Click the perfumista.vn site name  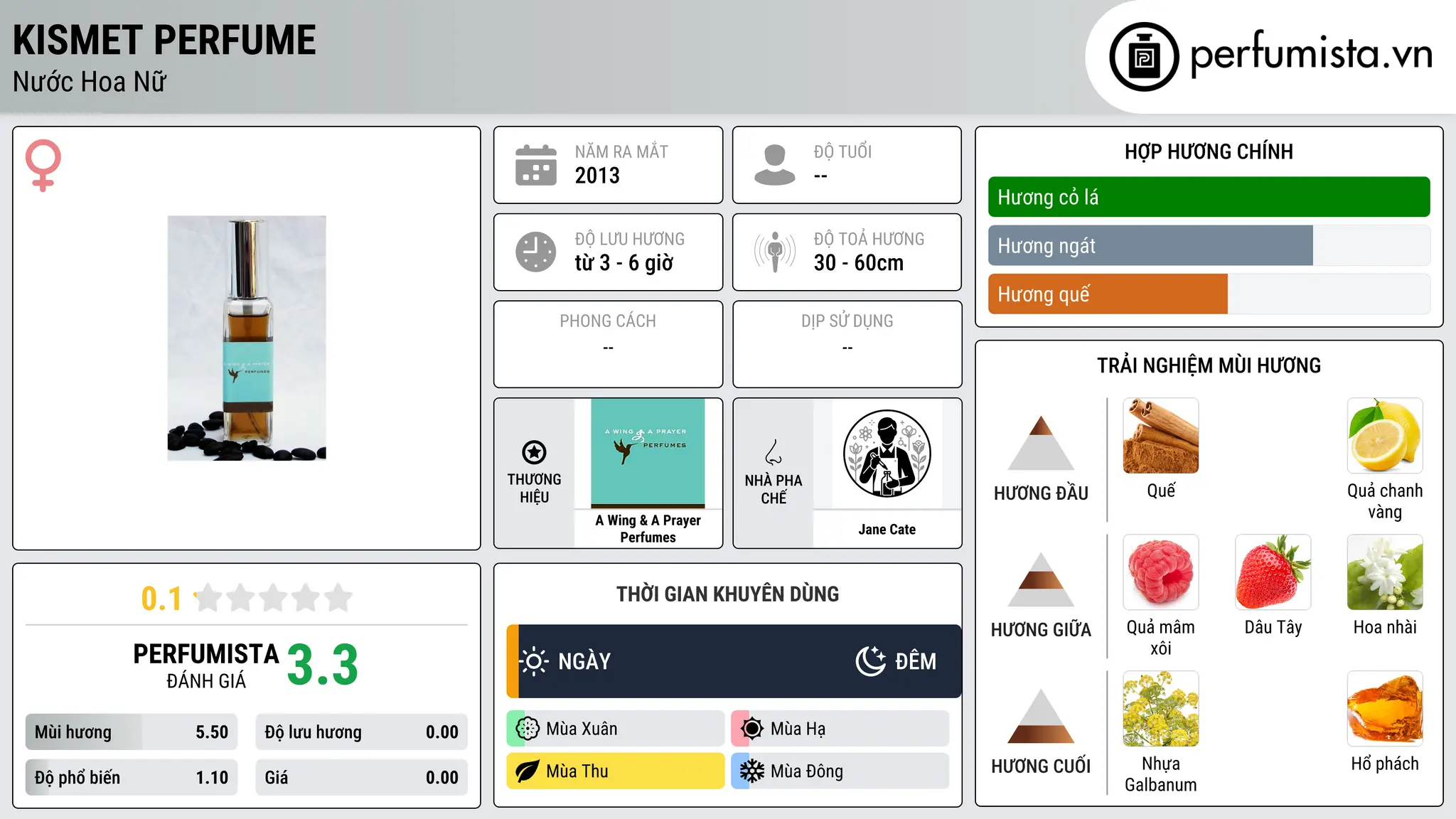[x=1311, y=54]
